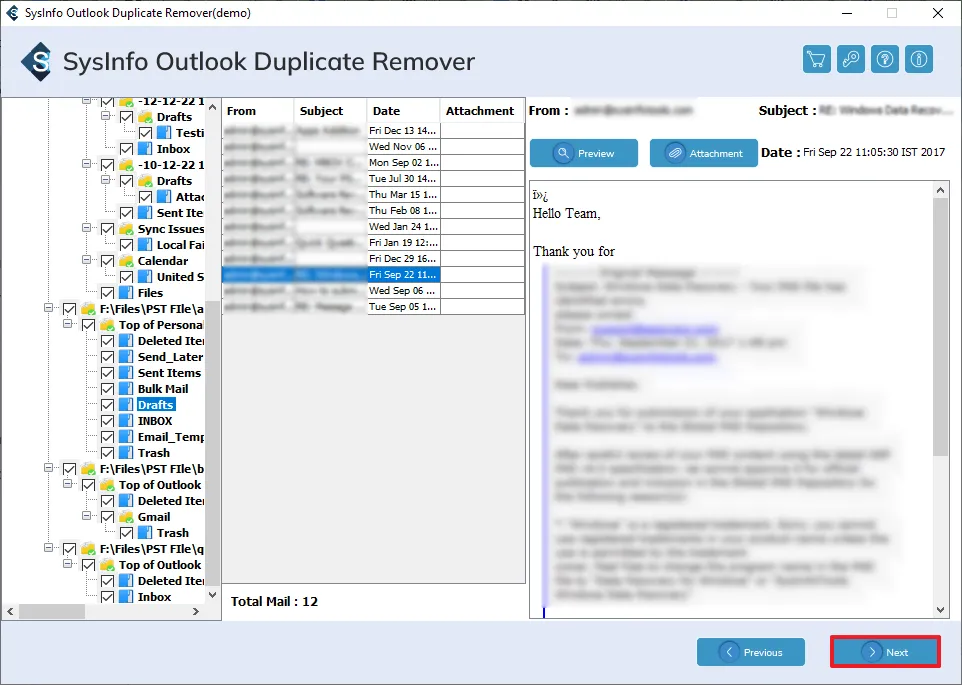962x685 pixels.
Task: Toggle the Sent Items checkbox
Action: point(107,373)
